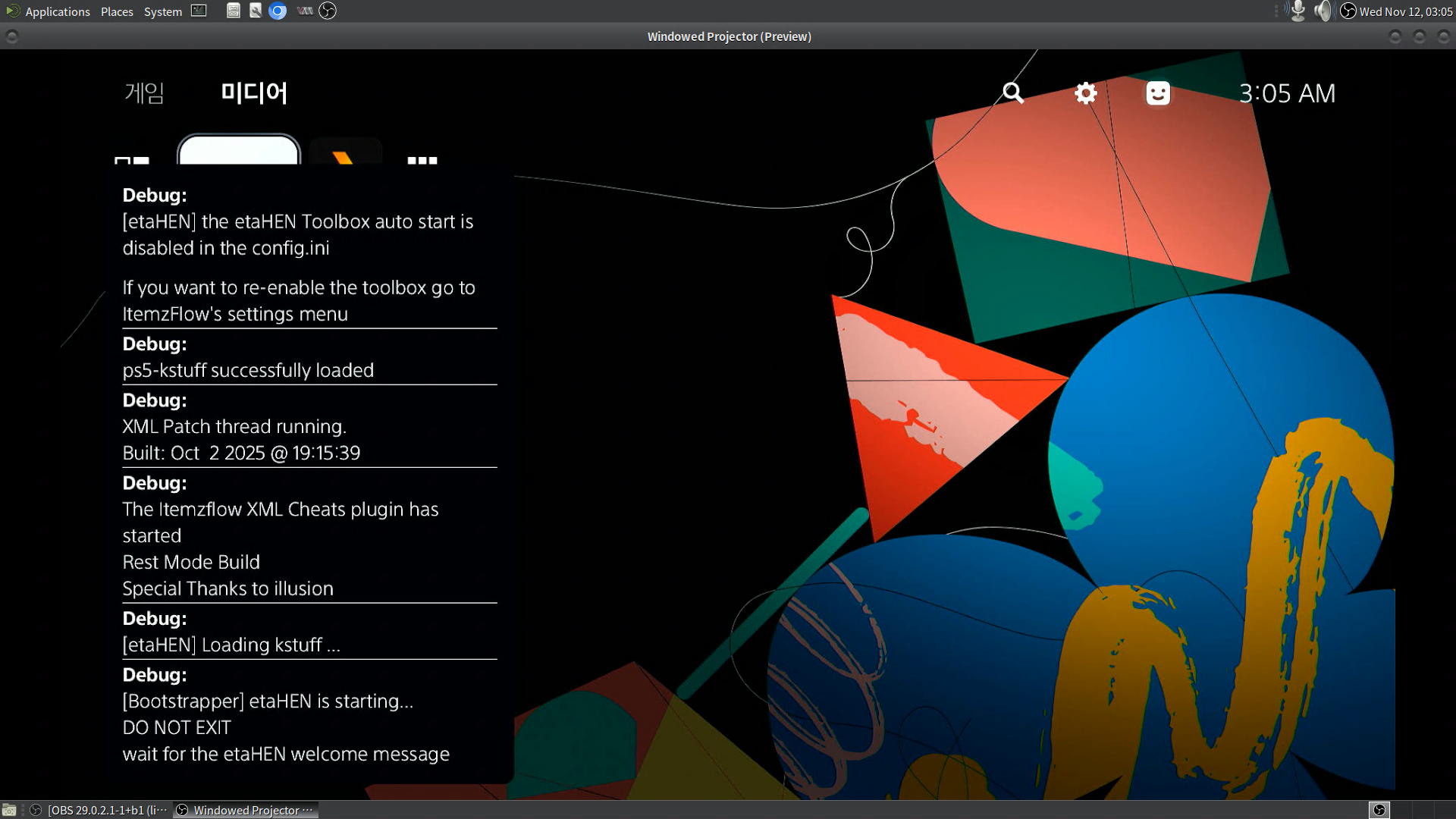
Task: Launch the search tool with magnifier icon
Action: 256,11
